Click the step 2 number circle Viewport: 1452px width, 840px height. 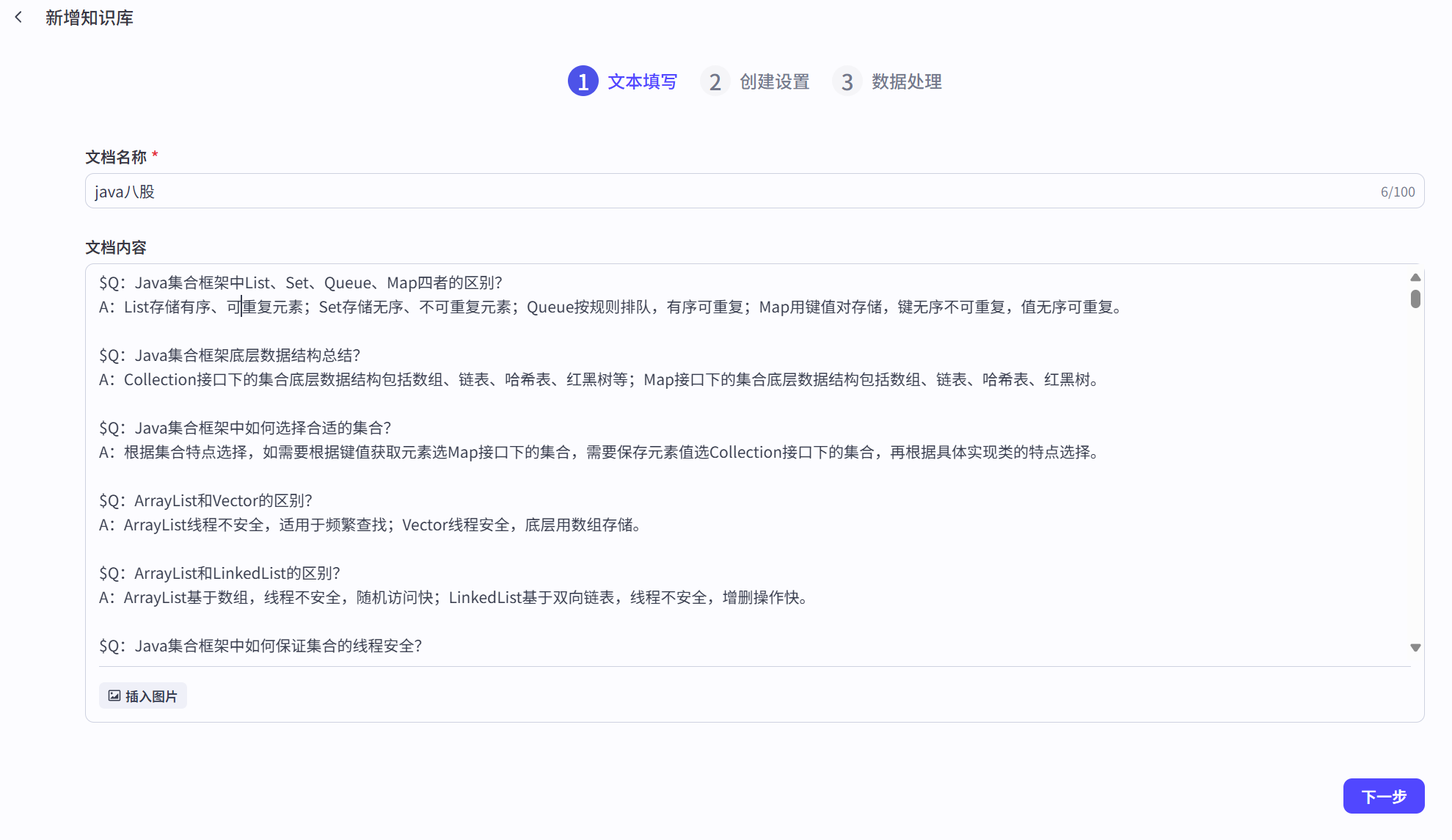tap(715, 81)
